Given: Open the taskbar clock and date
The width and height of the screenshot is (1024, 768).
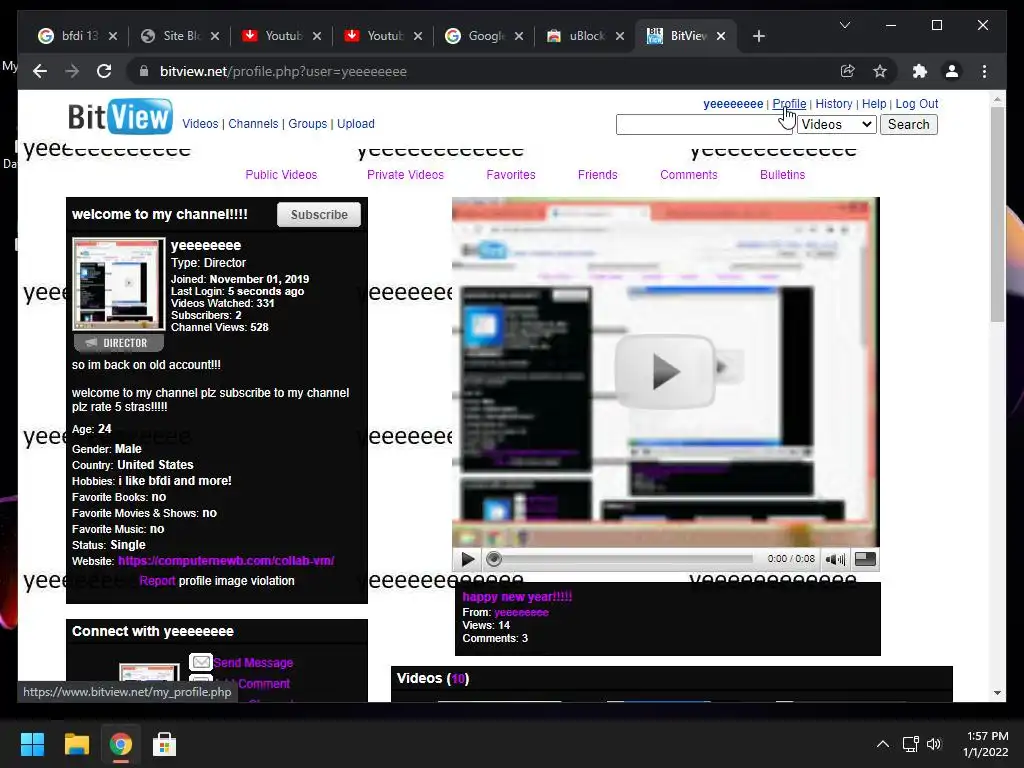Looking at the screenshot, I should [986, 744].
